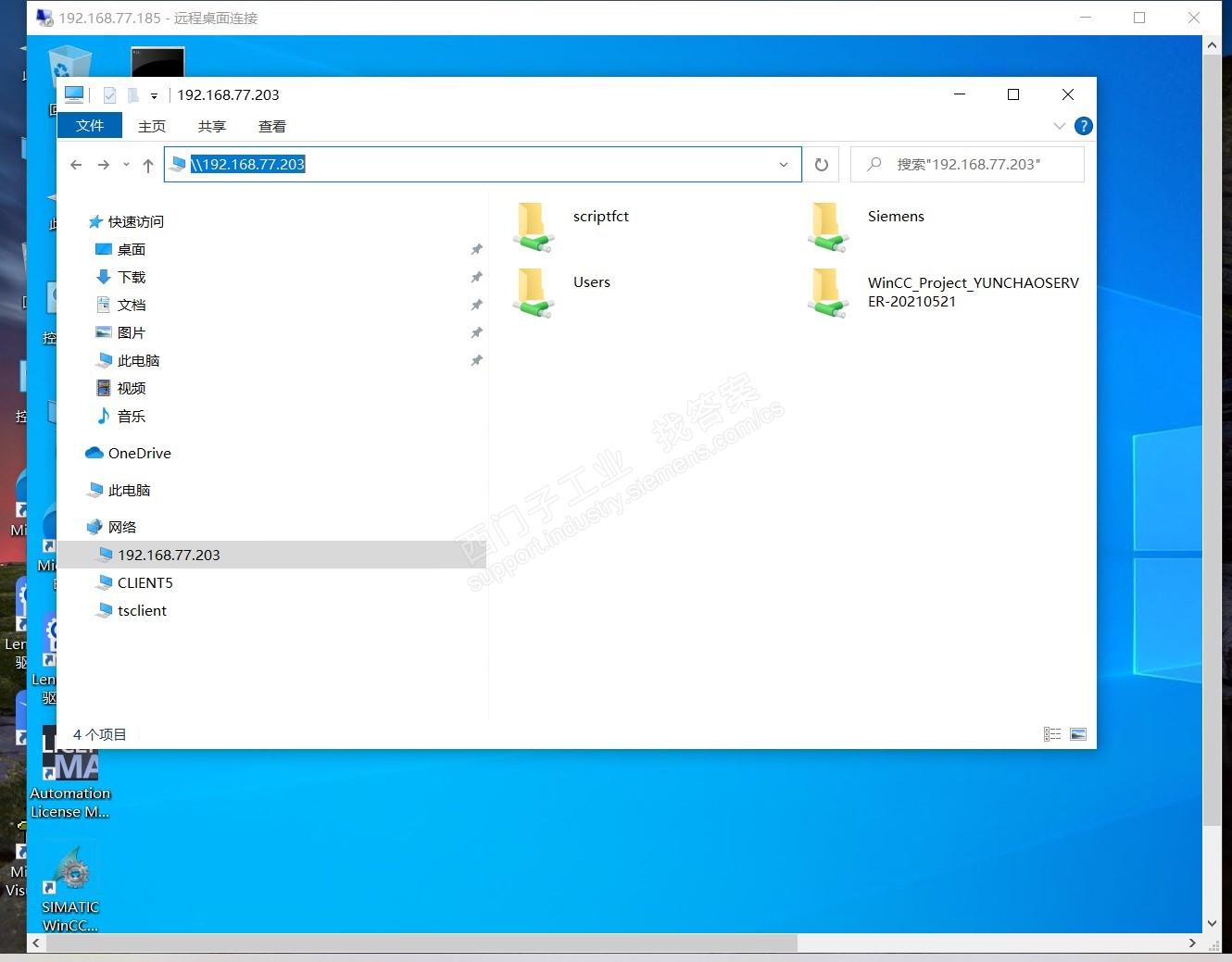Click pin icon next to 图片
Image resolution: width=1232 pixels, height=962 pixels.
(x=476, y=332)
